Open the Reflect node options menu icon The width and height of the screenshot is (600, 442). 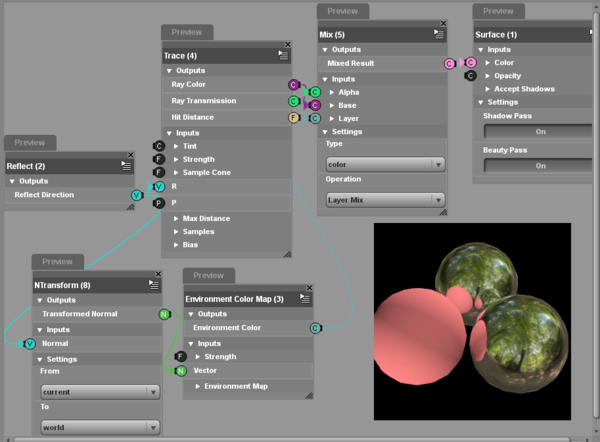pos(126,166)
